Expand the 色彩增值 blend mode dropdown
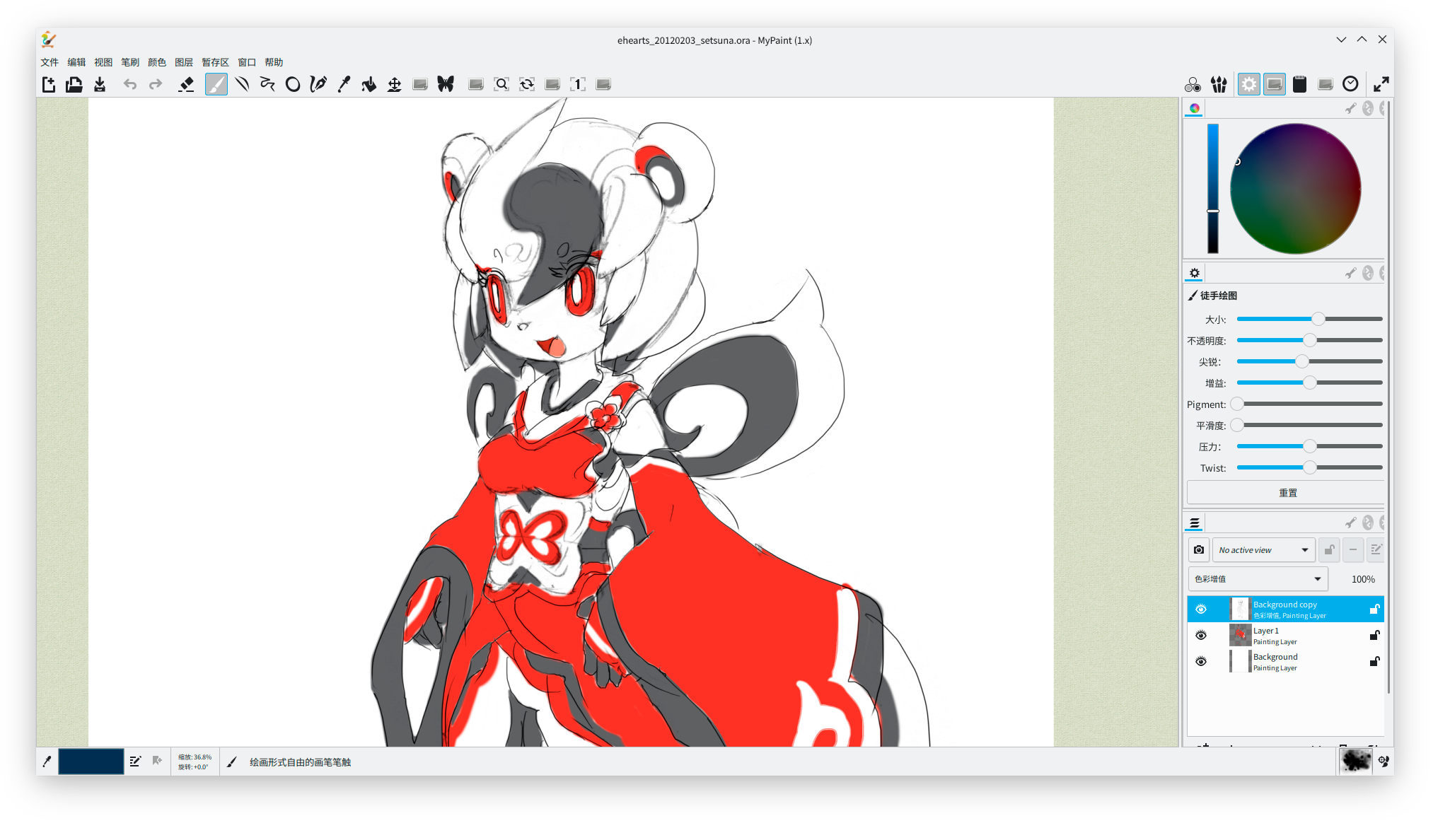Screen dimensions: 1450x840 (x=1258, y=579)
